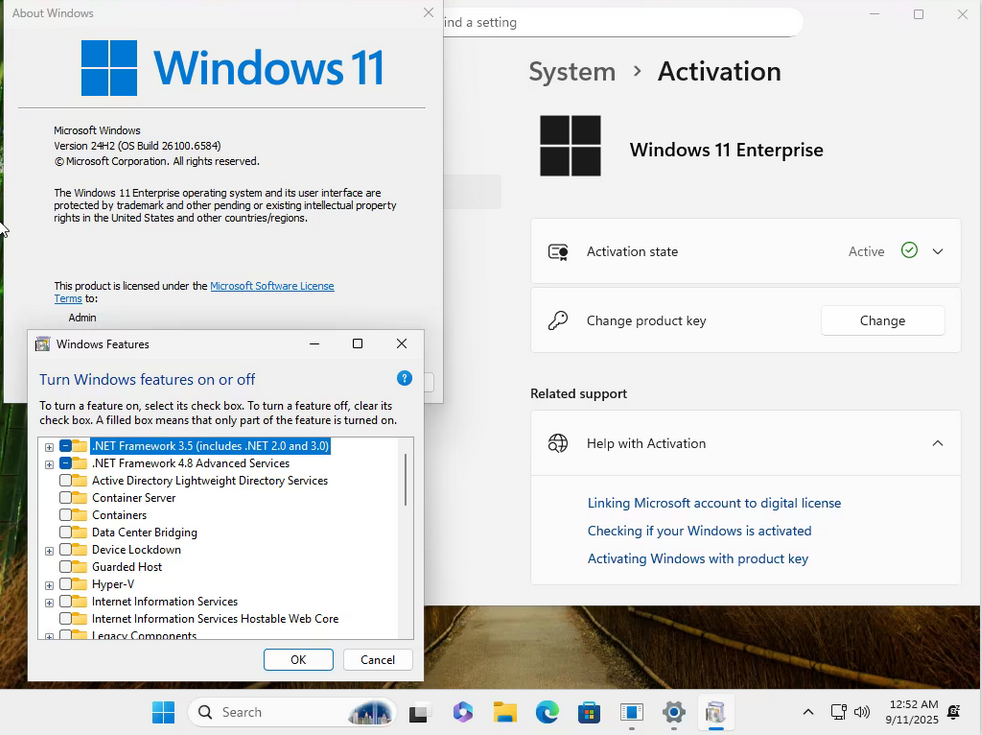
Task: Click Help with Activation globe icon
Action: pyautogui.click(x=558, y=443)
